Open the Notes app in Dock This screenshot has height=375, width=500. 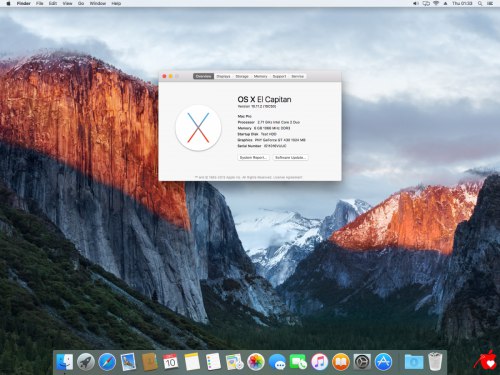tap(192, 362)
